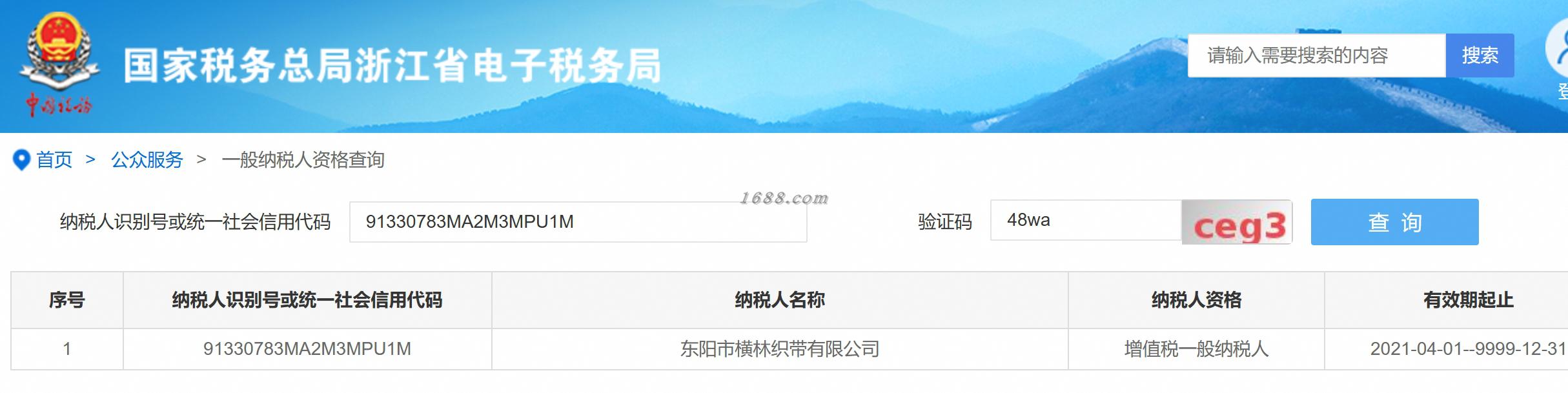The width and height of the screenshot is (1568, 393).
Task: Click the blue 搜索 search button
Action: pos(1480,55)
